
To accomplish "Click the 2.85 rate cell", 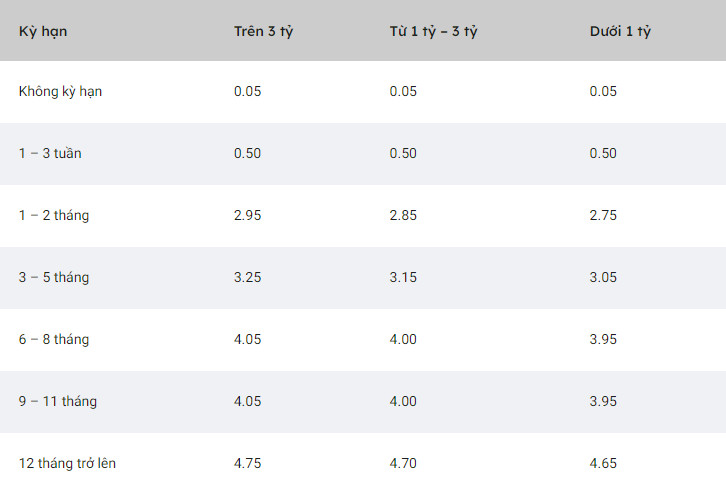I will coord(403,215).
